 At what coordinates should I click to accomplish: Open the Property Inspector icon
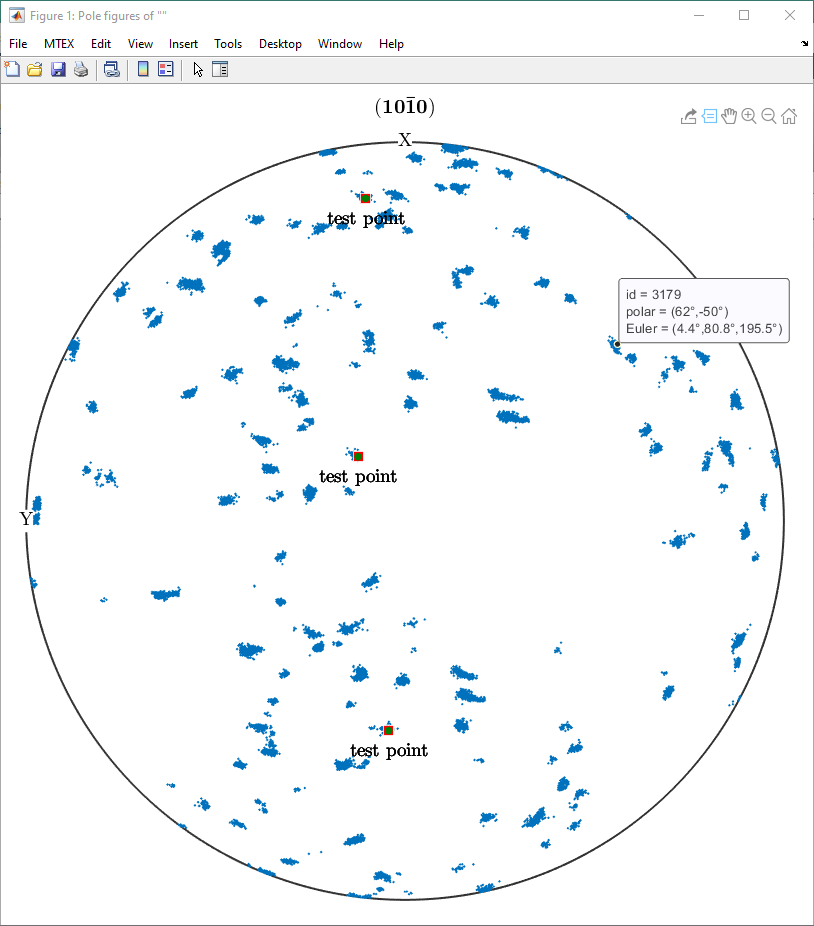pos(220,69)
